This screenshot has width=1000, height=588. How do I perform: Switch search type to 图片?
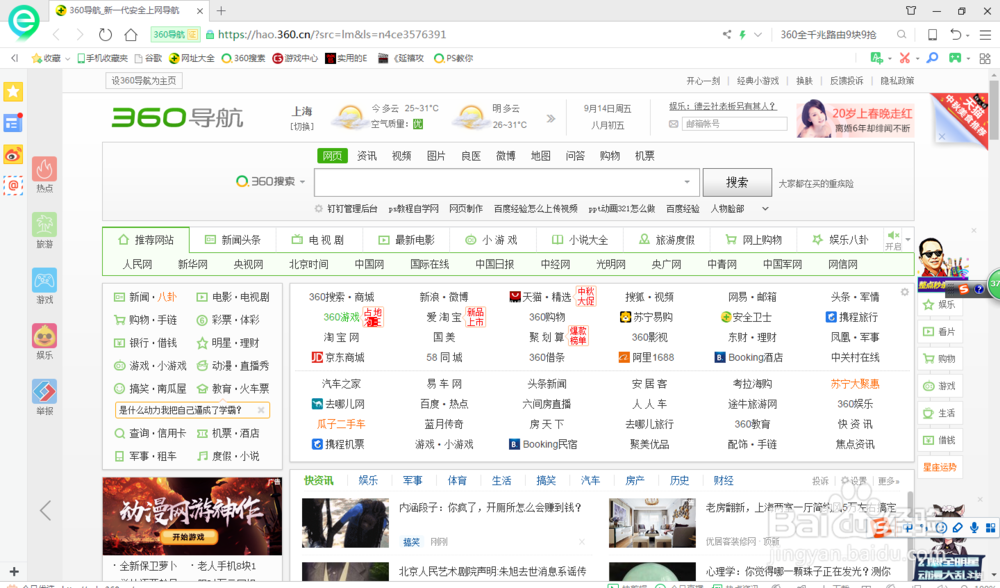tap(436, 156)
